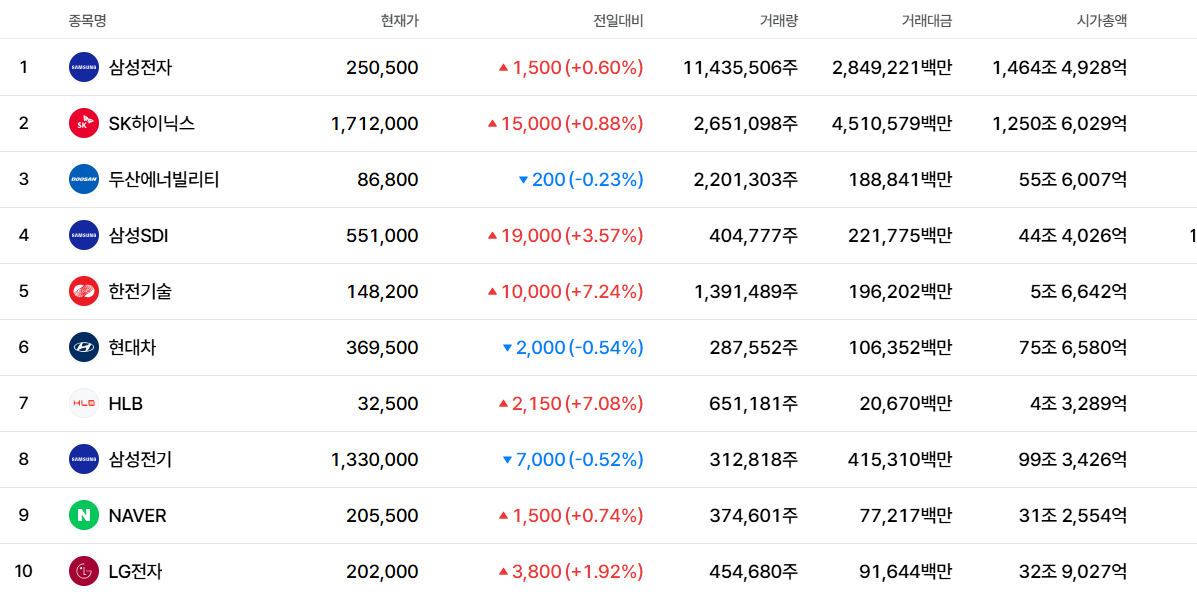Open the 삼성전자 stock name link

coord(140,67)
